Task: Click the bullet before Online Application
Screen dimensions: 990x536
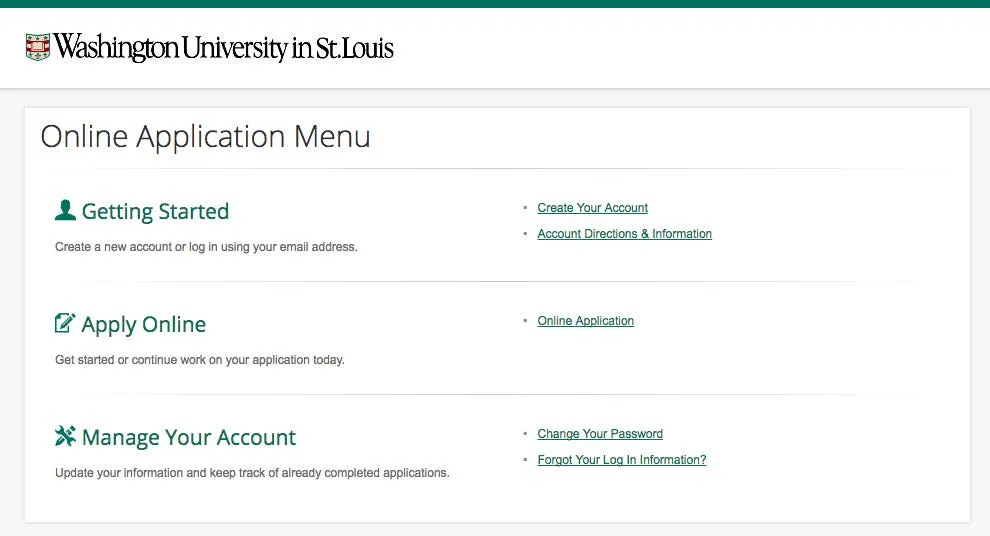Action: pyautogui.click(x=525, y=321)
